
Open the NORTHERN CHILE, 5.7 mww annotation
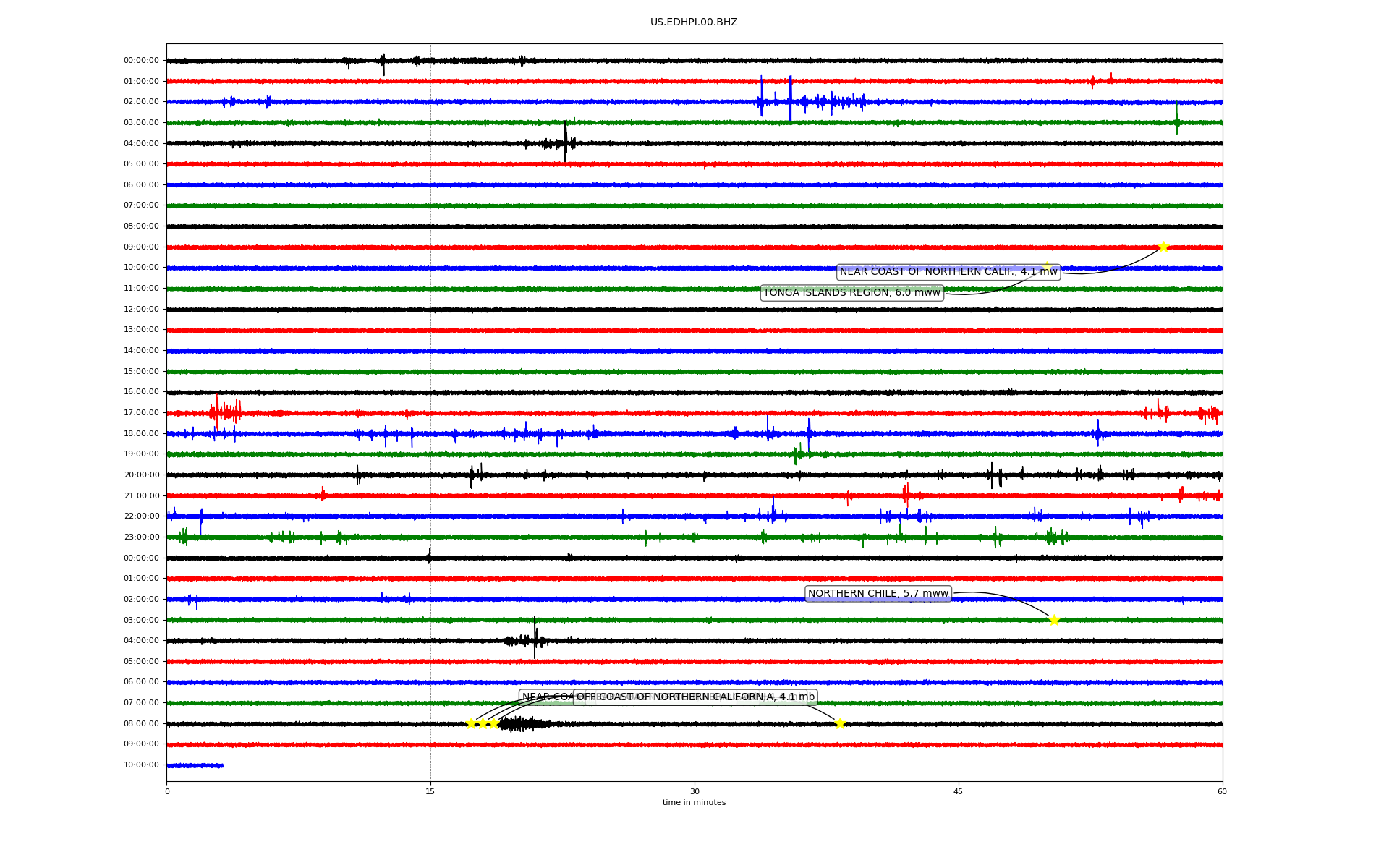click(x=878, y=594)
